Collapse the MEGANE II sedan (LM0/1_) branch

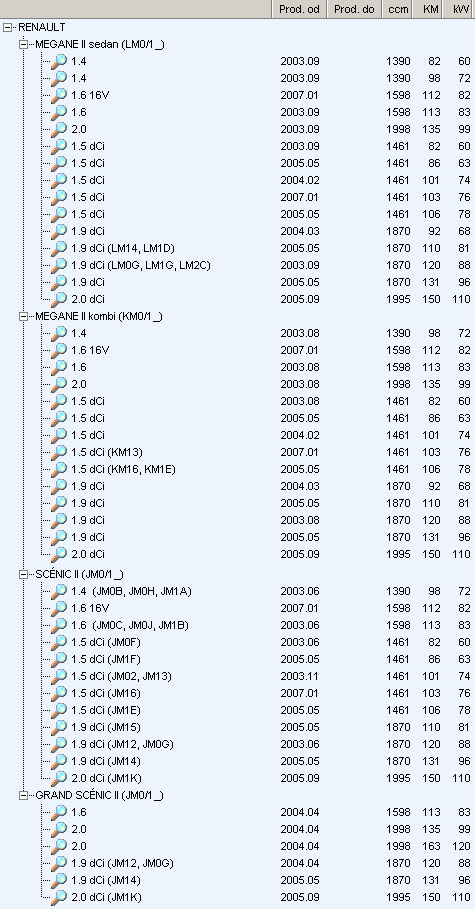(23, 44)
